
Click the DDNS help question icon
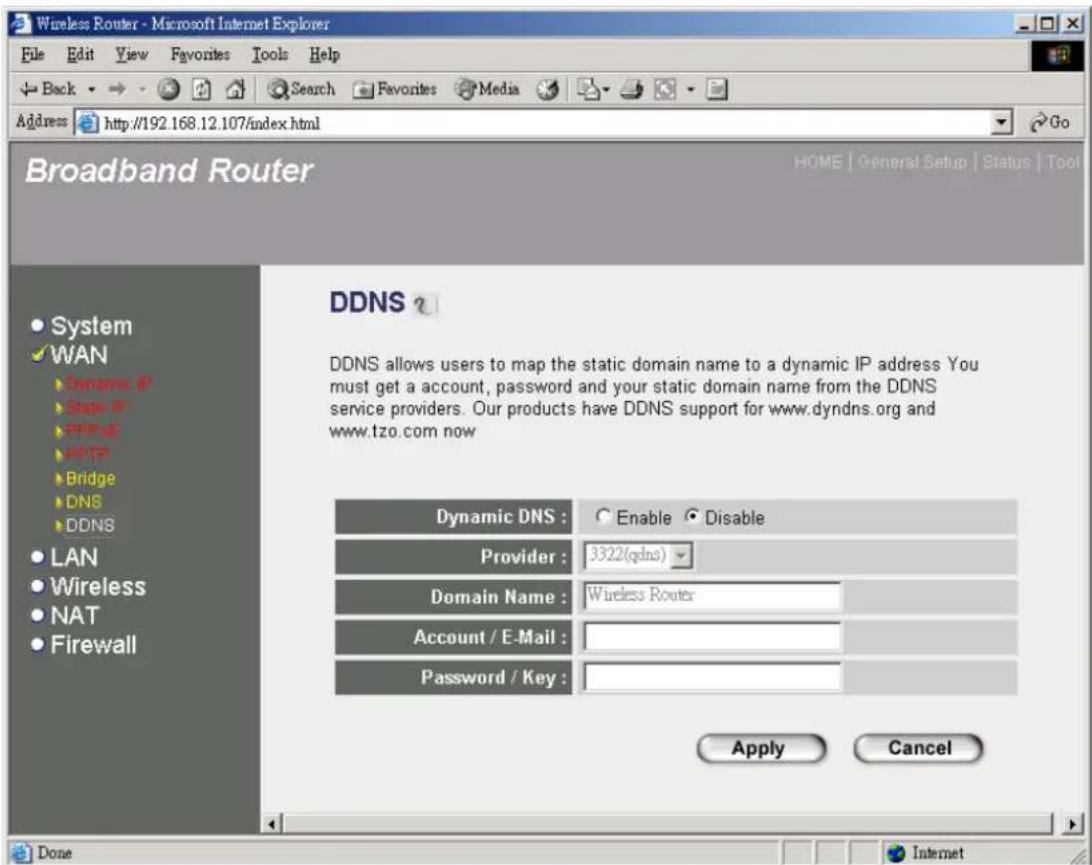[425, 304]
